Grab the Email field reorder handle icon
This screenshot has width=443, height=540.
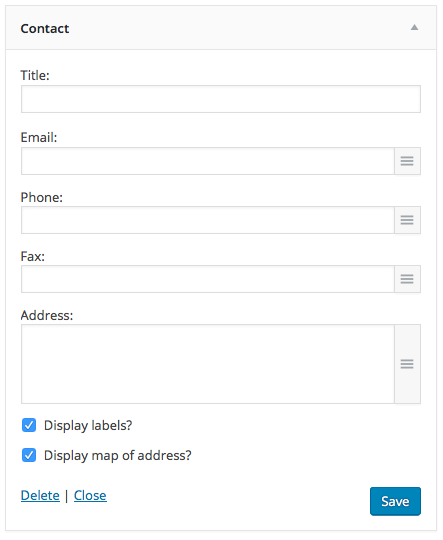(x=407, y=161)
